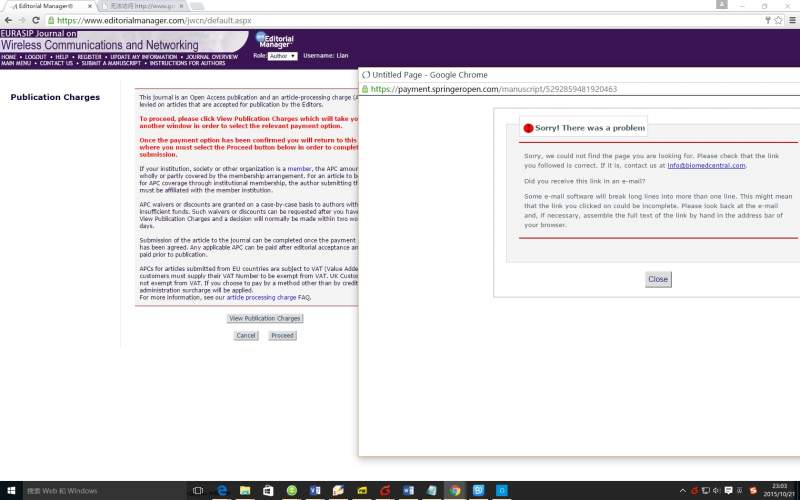This screenshot has width=800, height=500.
Task: Click the Sogou input method tray icon
Action: pyautogui.click(x=753, y=491)
